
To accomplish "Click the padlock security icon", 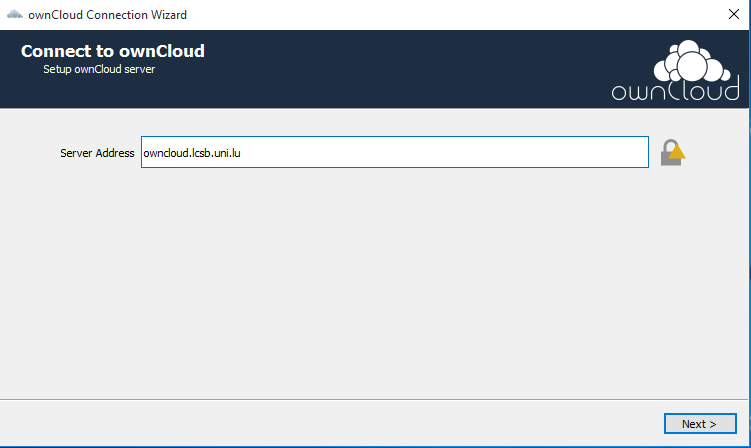I will [x=669, y=155].
